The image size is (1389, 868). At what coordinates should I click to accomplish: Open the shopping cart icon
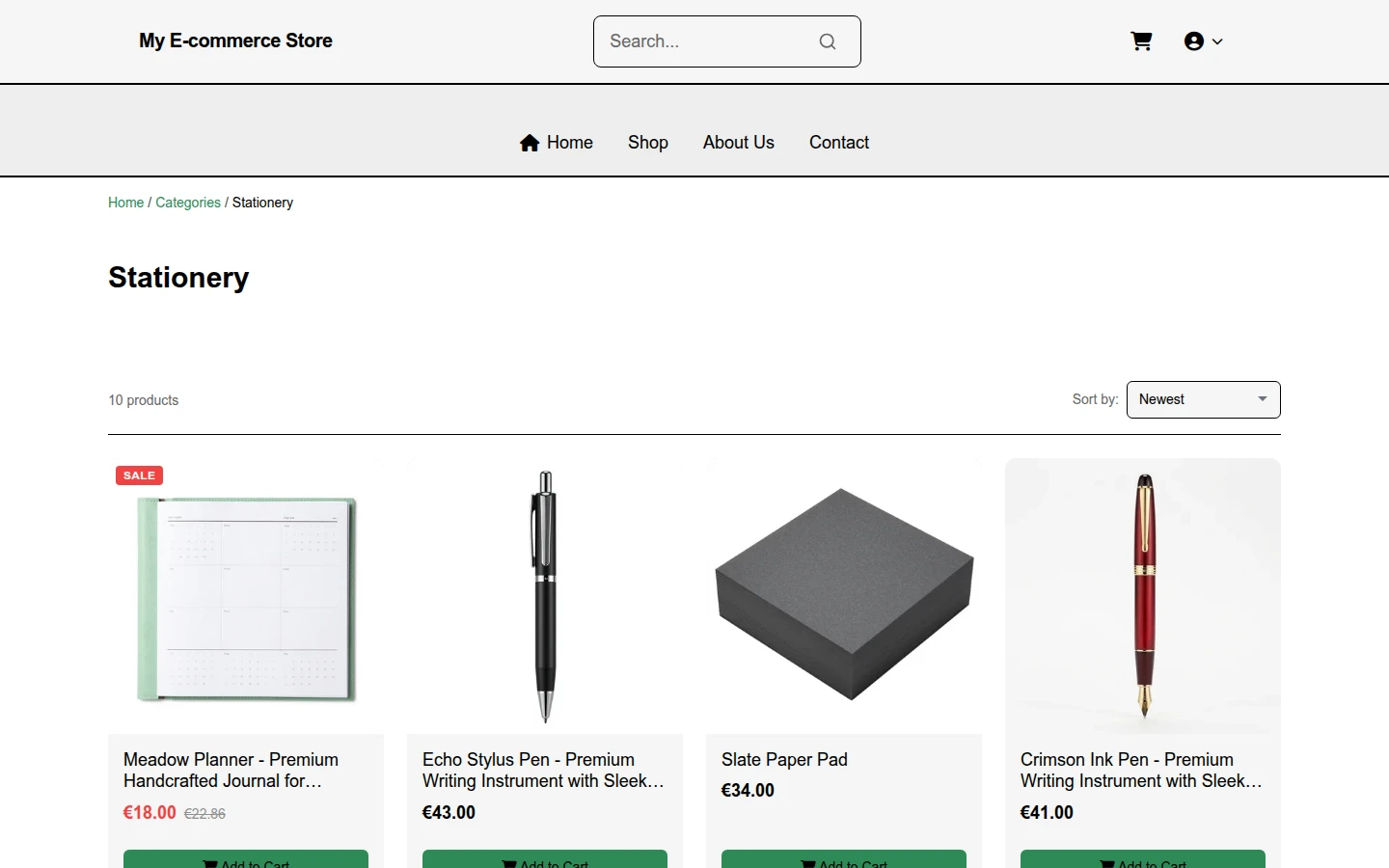click(1141, 41)
